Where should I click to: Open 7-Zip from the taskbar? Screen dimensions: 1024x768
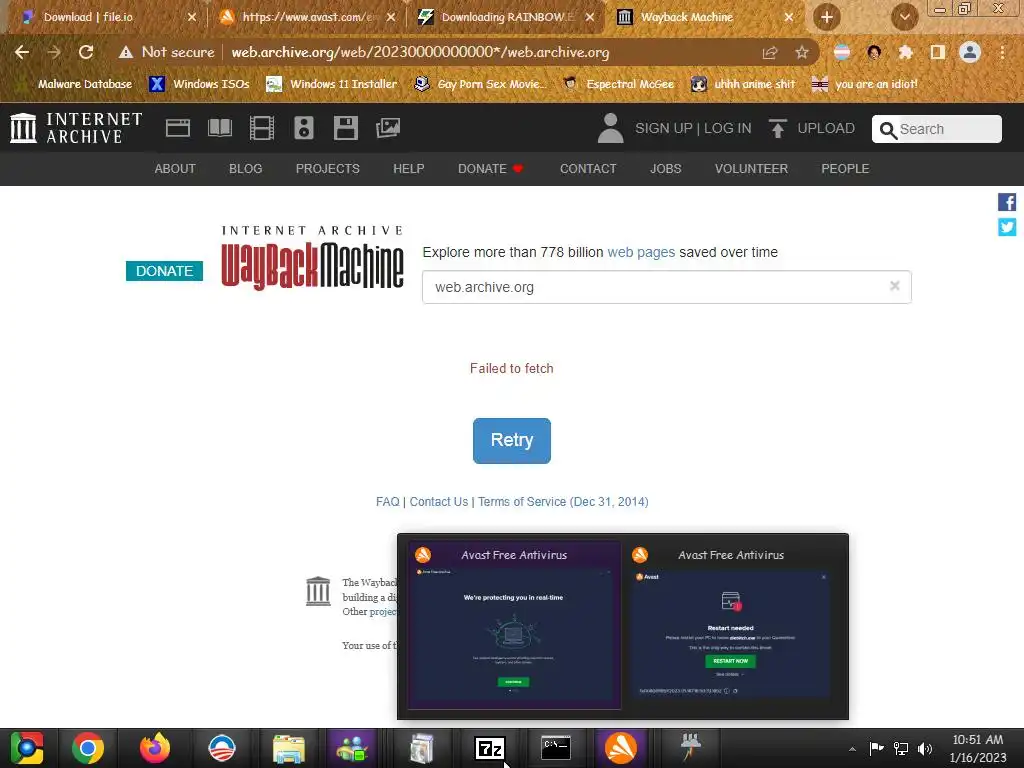[x=489, y=748]
